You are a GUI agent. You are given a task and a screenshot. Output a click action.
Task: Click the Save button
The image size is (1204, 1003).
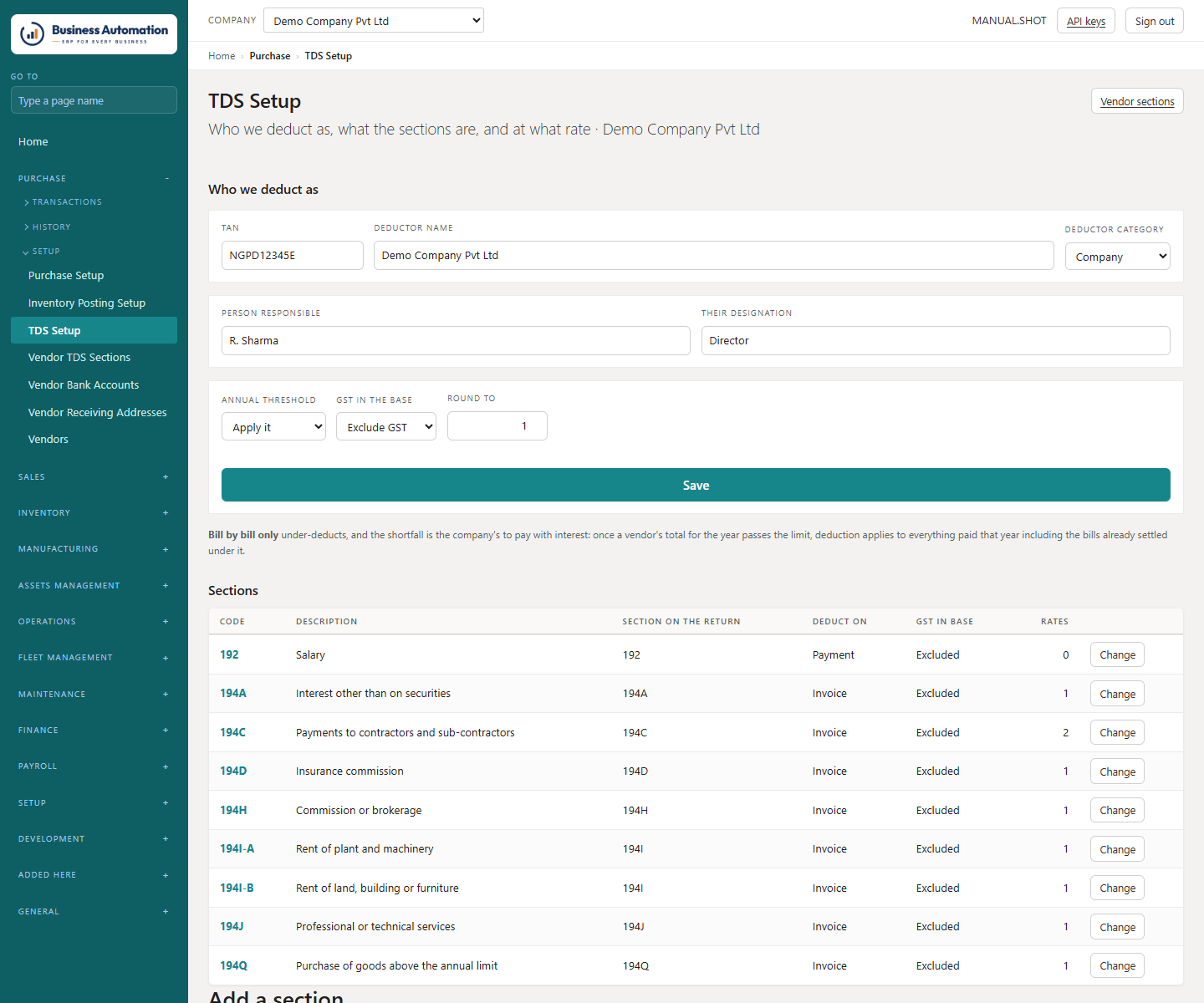(696, 485)
